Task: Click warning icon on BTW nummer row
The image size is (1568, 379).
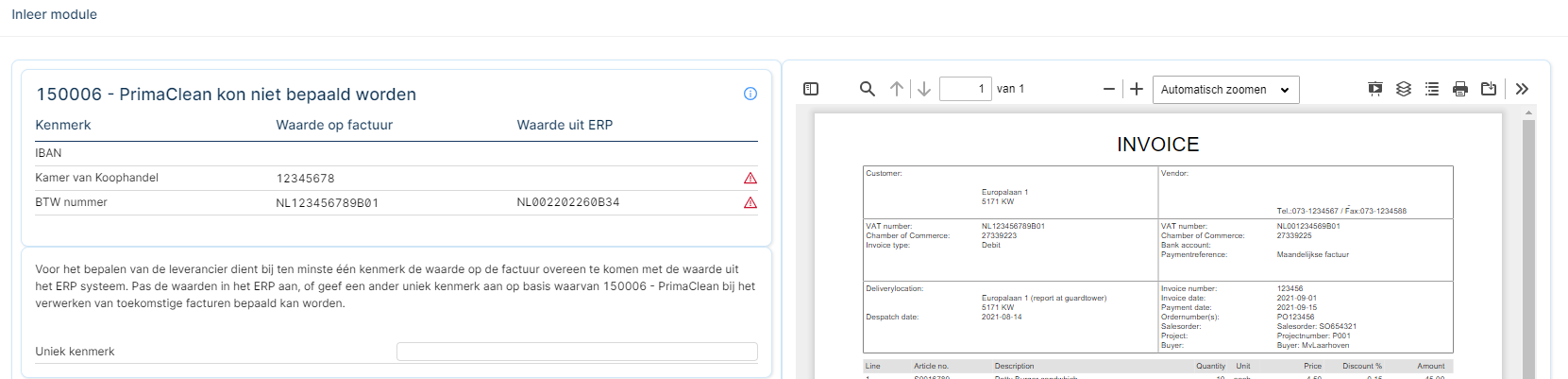Action: click(750, 202)
